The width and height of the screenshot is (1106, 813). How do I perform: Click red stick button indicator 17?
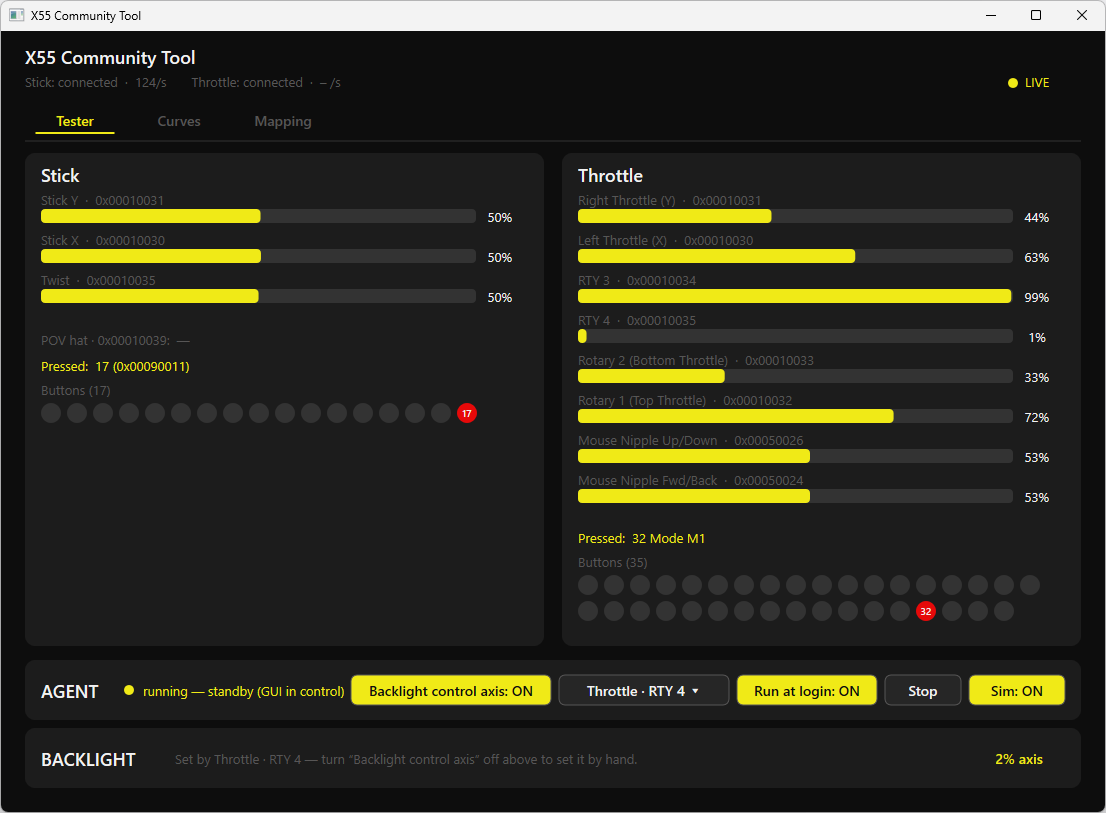click(467, 413)
